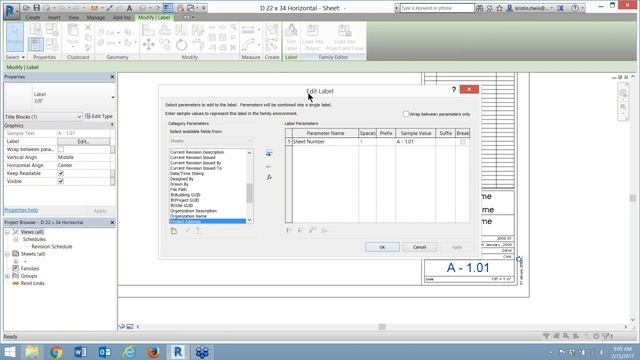Collapse the Sheets (all) tree node
640x360 pixels.
[7, 254]
